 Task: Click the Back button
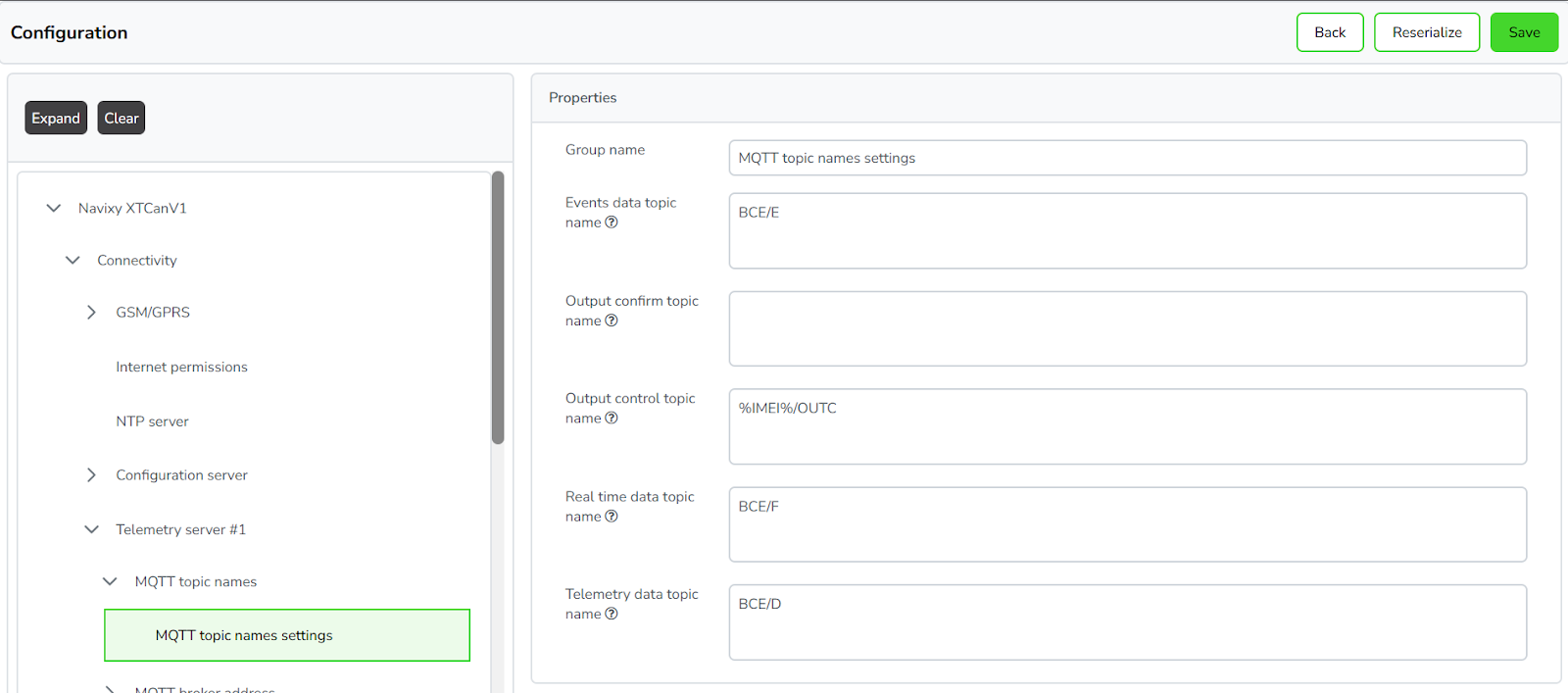1330,32
